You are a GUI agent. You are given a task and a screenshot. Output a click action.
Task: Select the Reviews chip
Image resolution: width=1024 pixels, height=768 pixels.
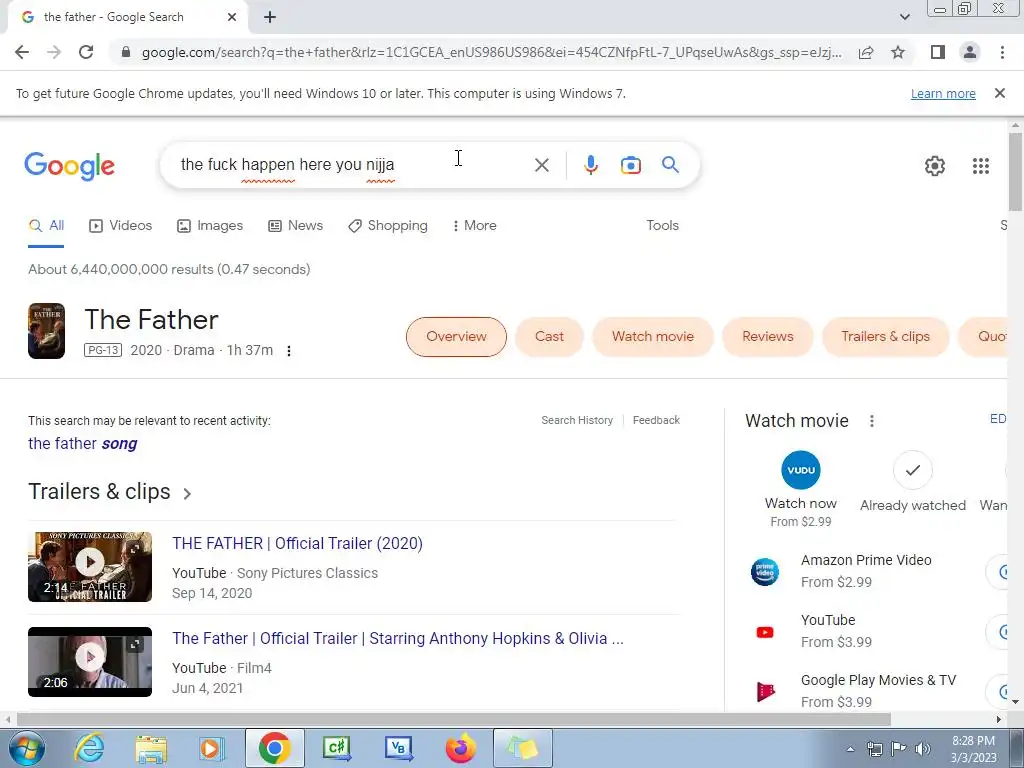(x=767, y=337)
